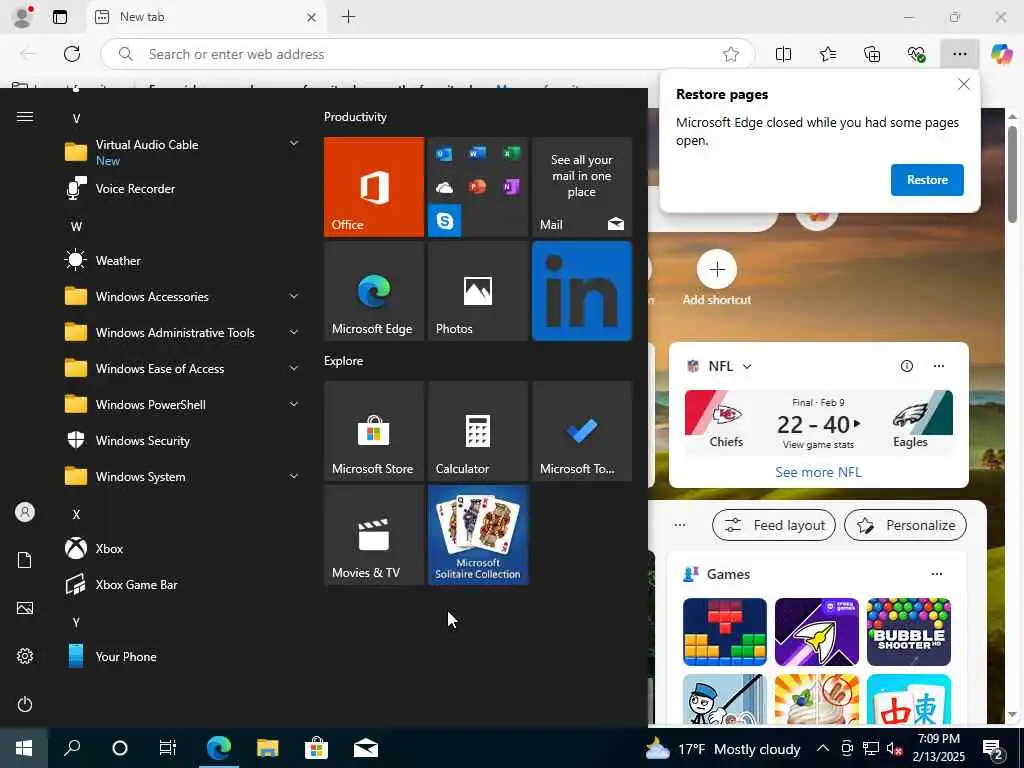
Task: Open Pictures from Start sidebar
Action: click(25, 608)
